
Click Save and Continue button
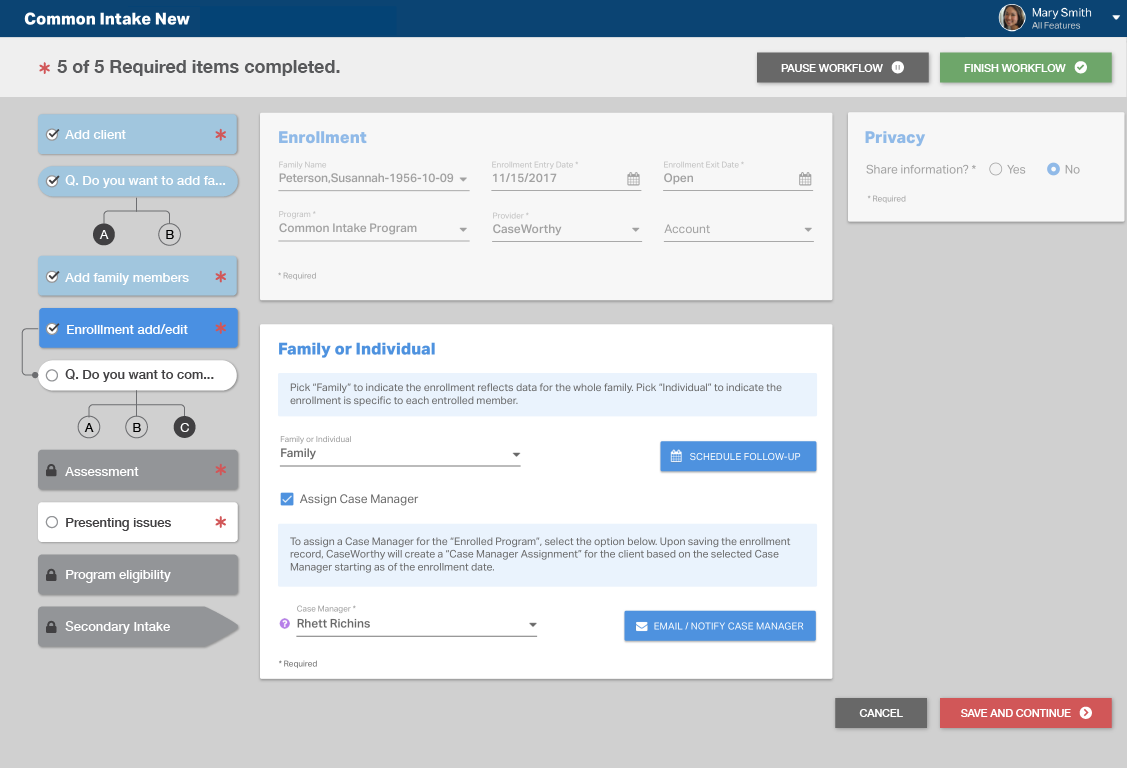pyautogui.click(x=1026, y=713)
